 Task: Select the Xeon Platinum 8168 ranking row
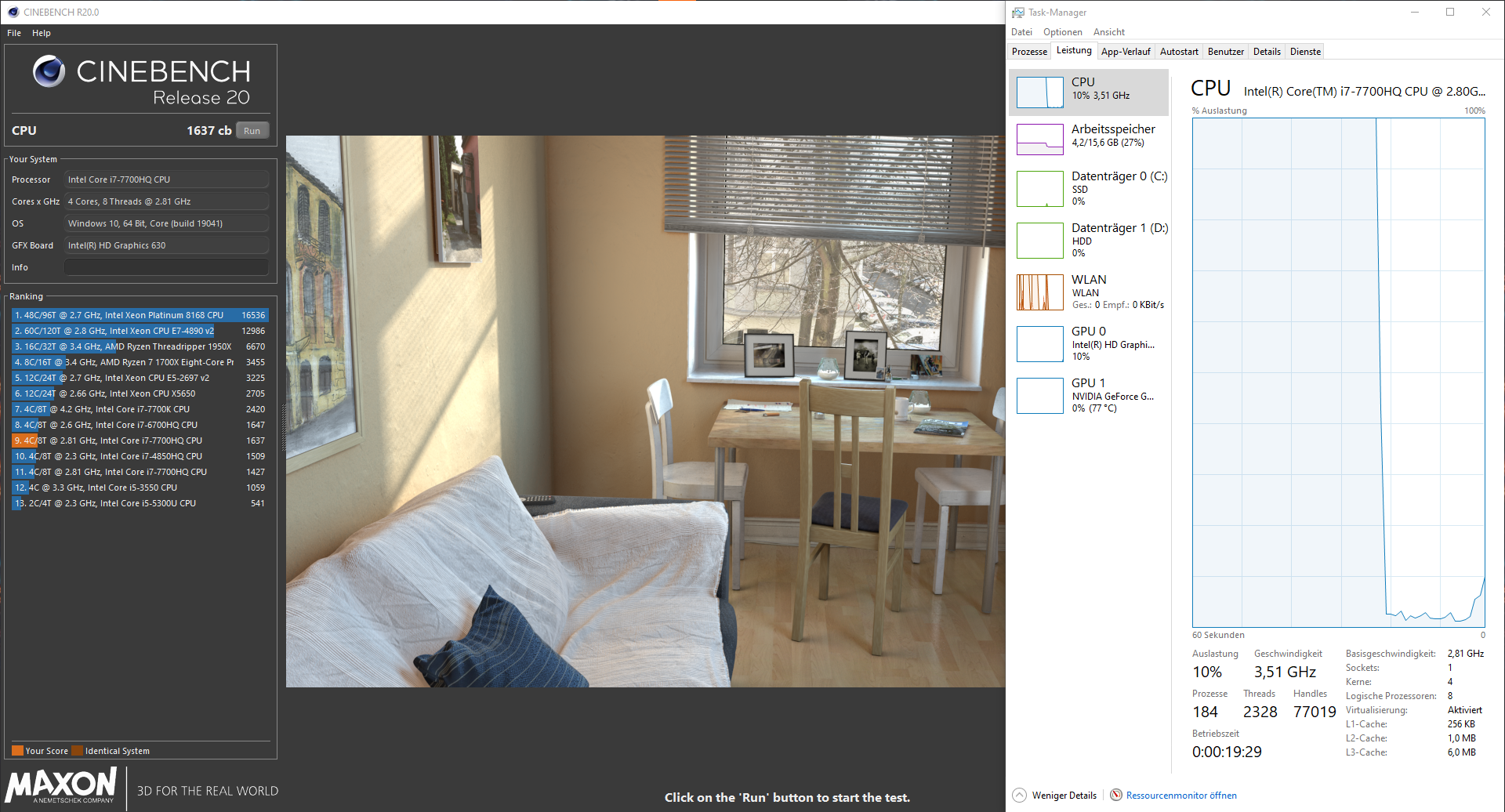tap(140, 315)
